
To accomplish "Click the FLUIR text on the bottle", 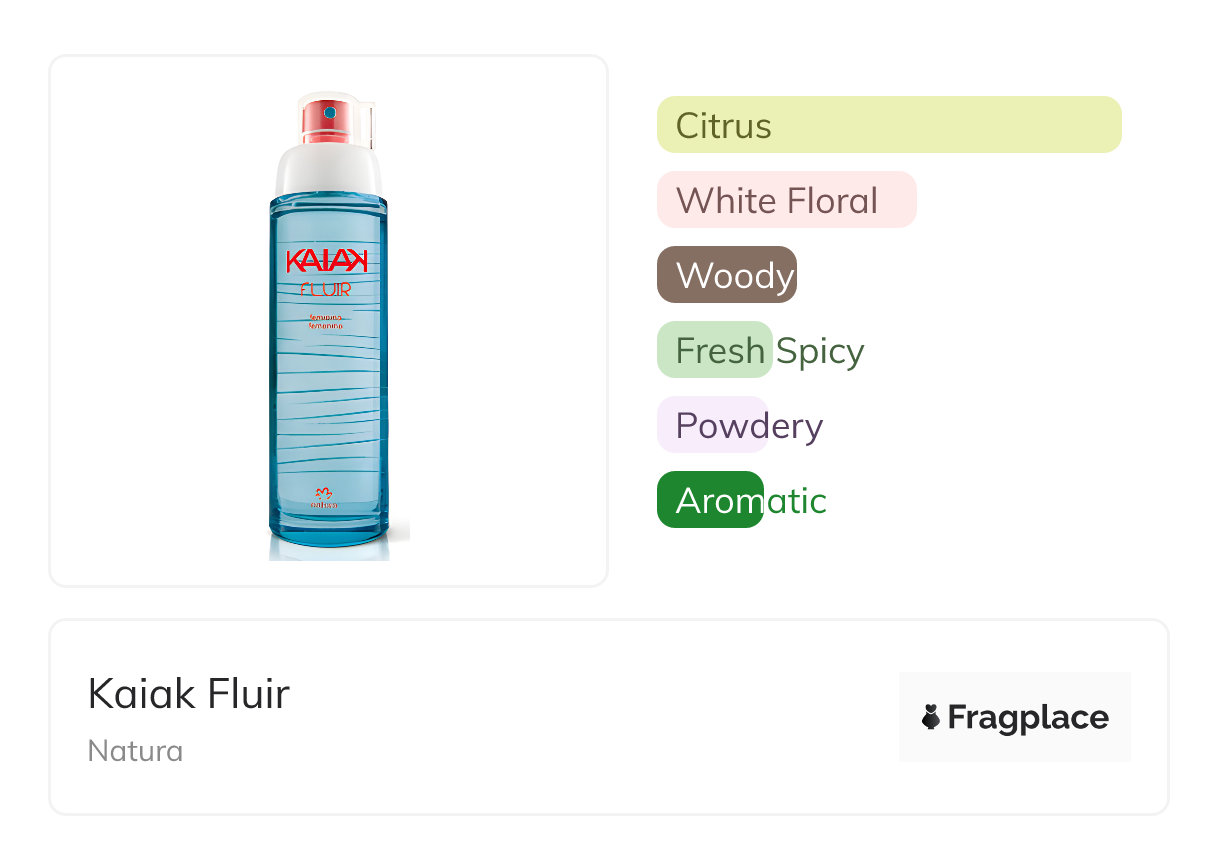I will coord(326,290).
